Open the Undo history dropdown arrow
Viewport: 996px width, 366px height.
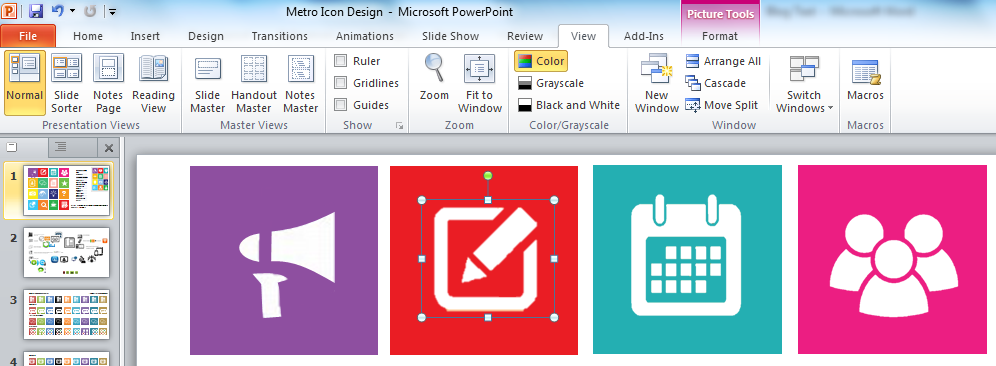pyautogui.click(x=72, y=11)
